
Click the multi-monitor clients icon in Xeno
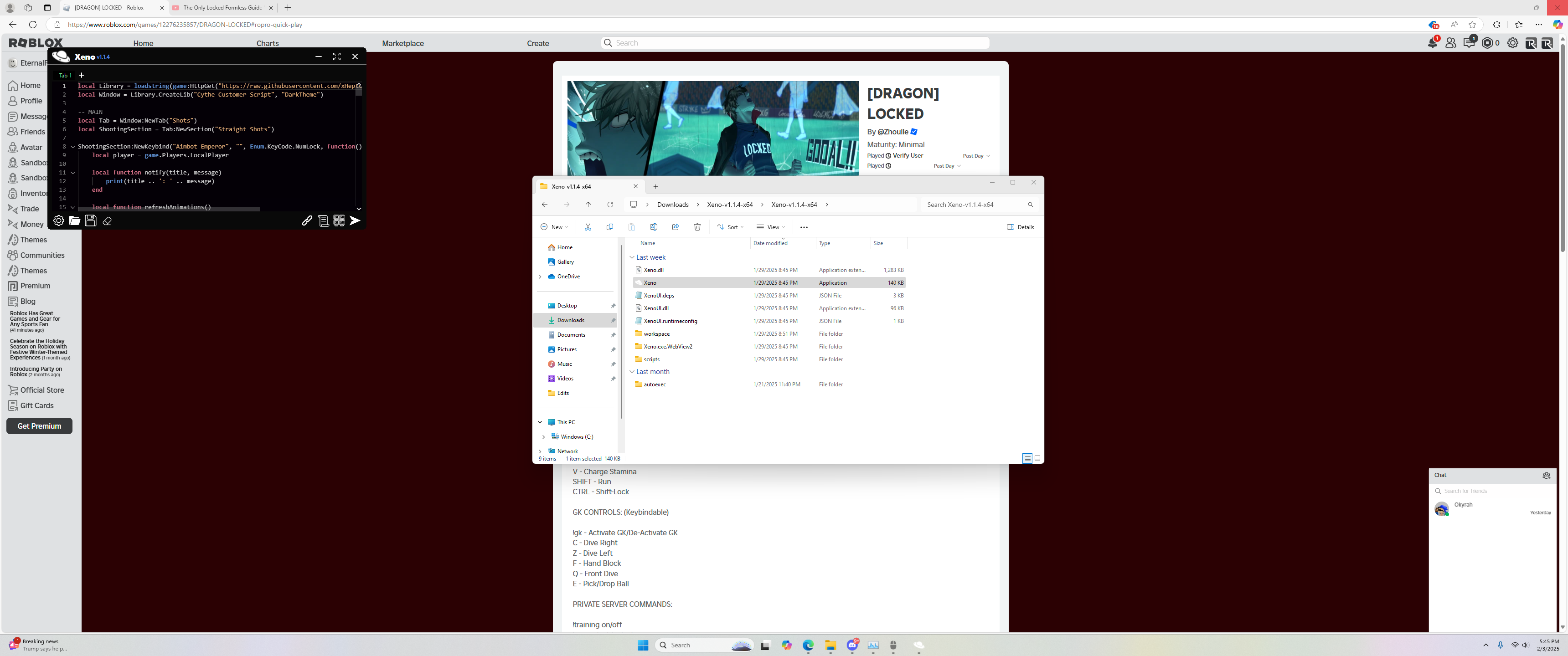[x=339, y=221]
